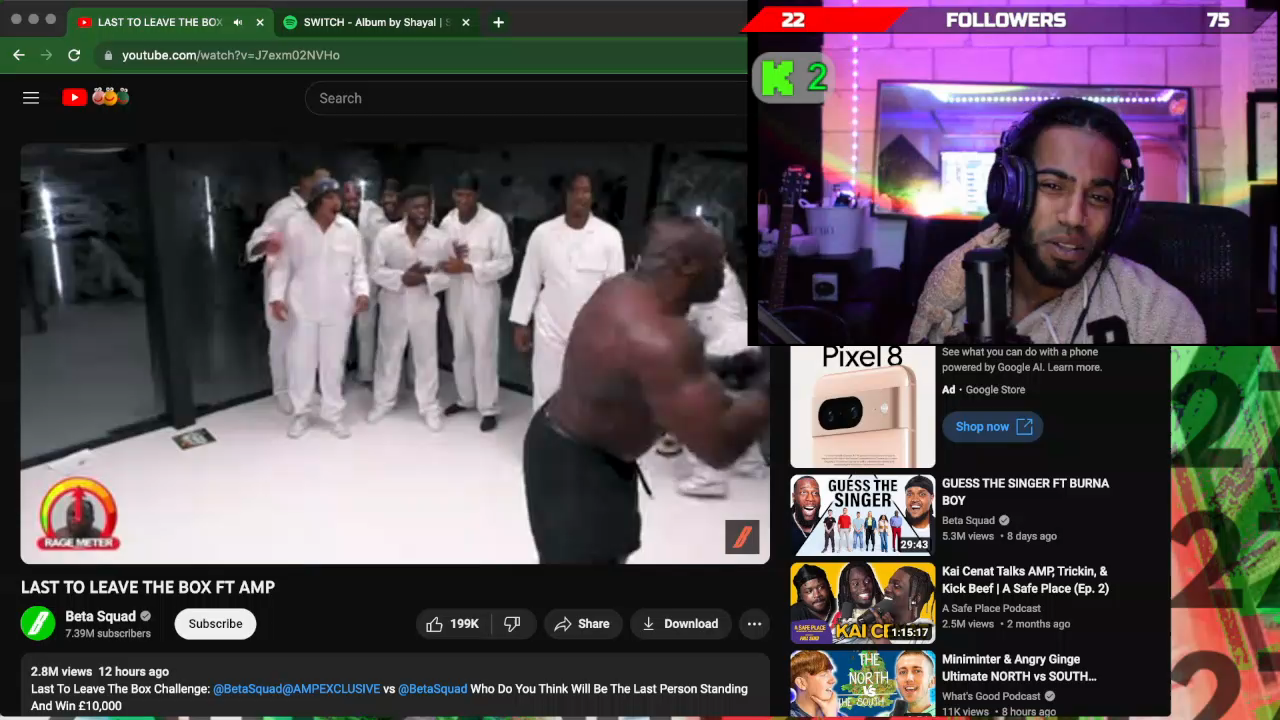1280x720 pixels.
Task: Open GUESS THE SINGER video thumbnail
Action: tap(863, 515)
